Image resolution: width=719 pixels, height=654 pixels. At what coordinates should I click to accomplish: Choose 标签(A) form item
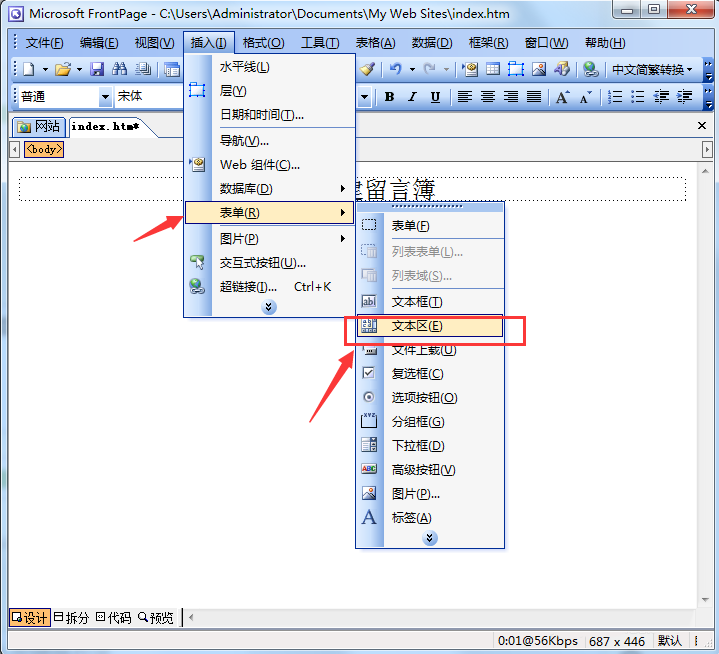[x=430, y=518]
